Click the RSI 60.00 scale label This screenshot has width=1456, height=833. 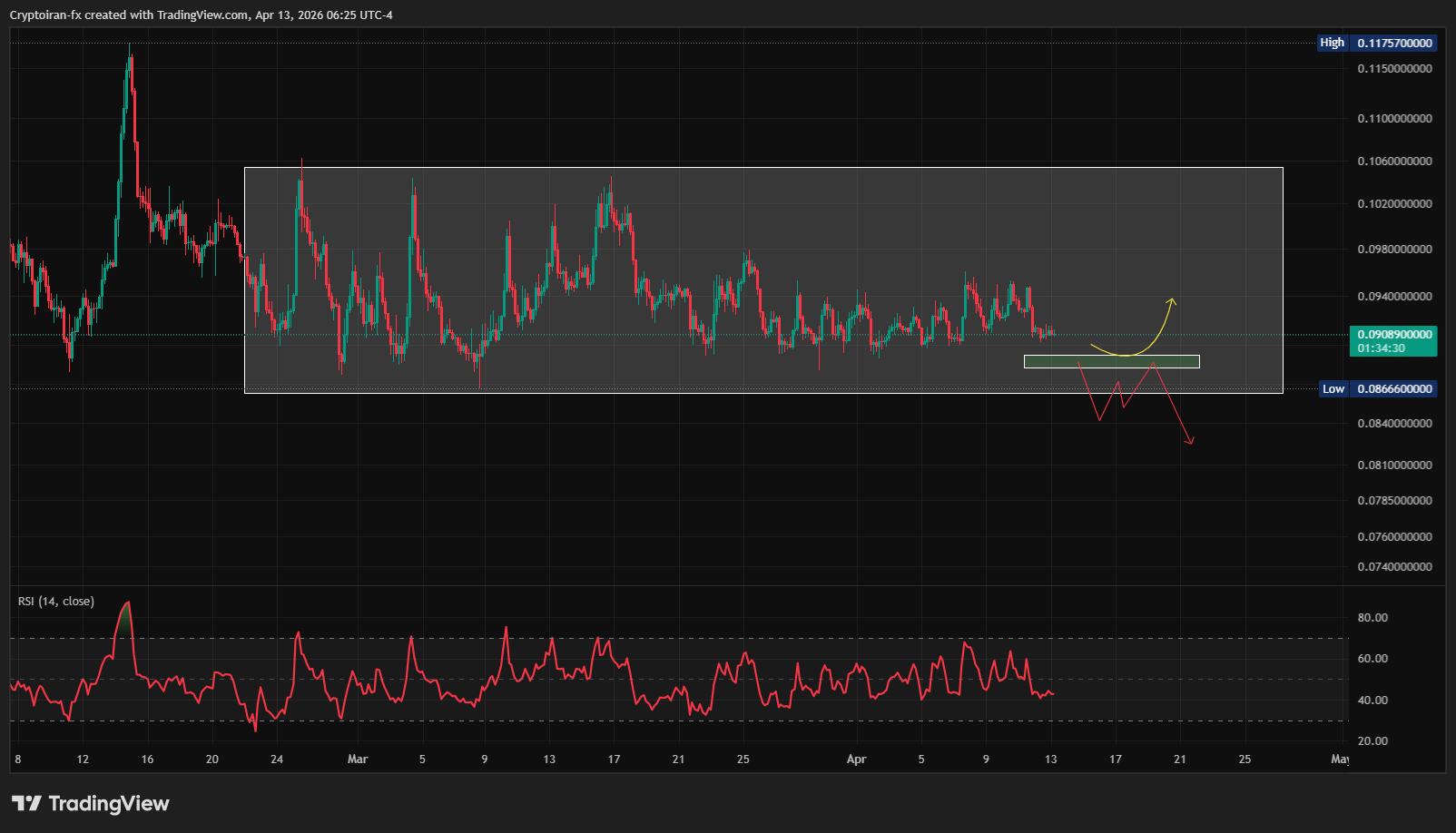click(x=1372, y=658)
